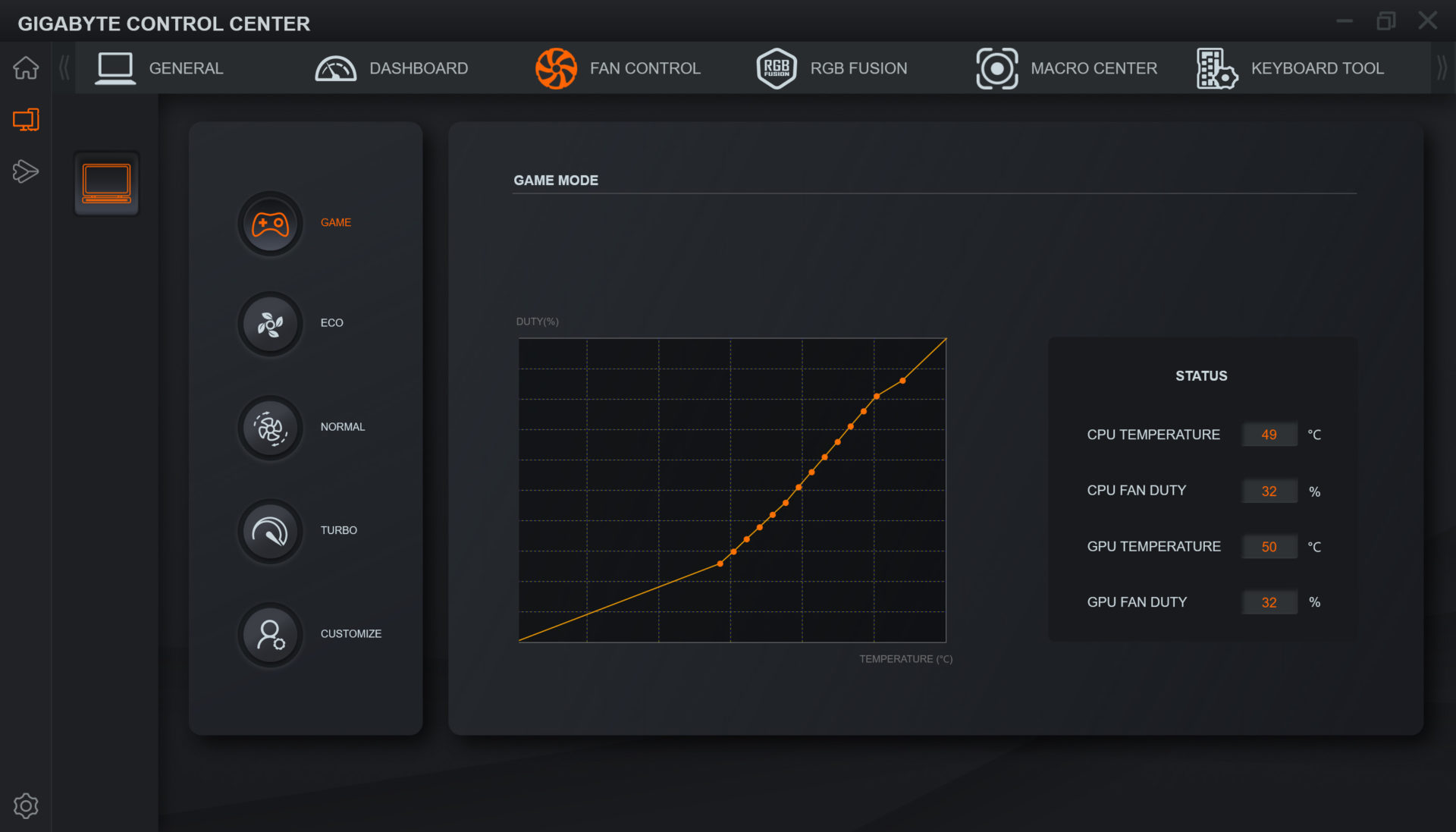Click the lowest orange point on the fan curve

tap(720, 564)
